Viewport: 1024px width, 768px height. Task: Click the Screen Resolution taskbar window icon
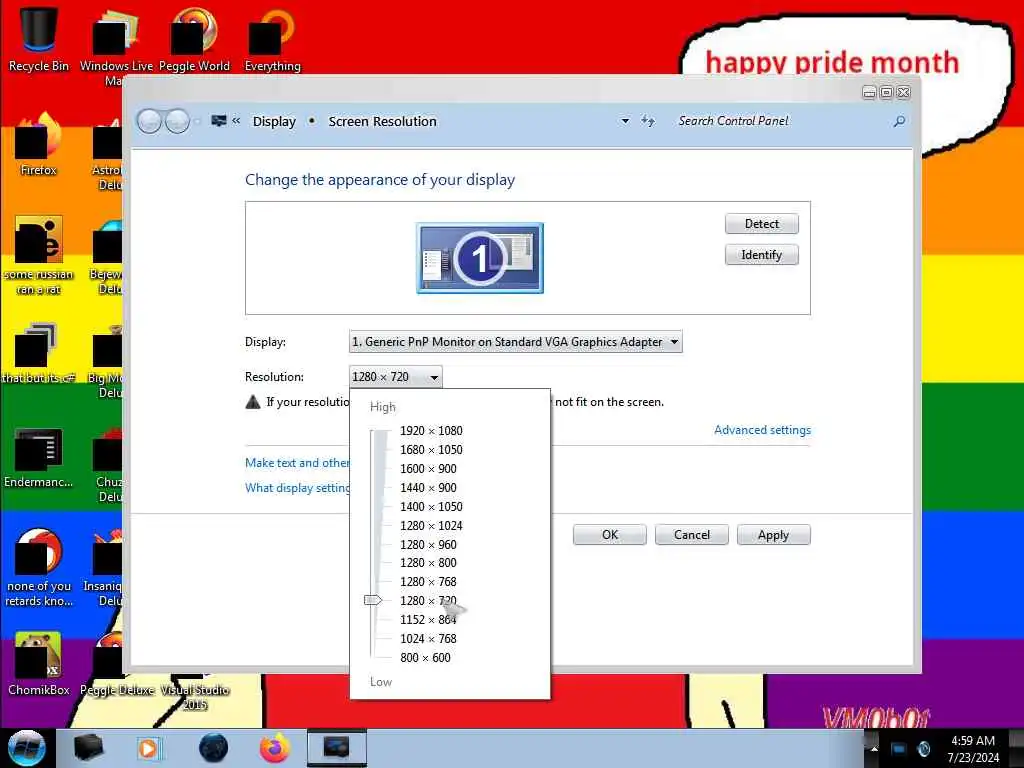tap(337, 748)
